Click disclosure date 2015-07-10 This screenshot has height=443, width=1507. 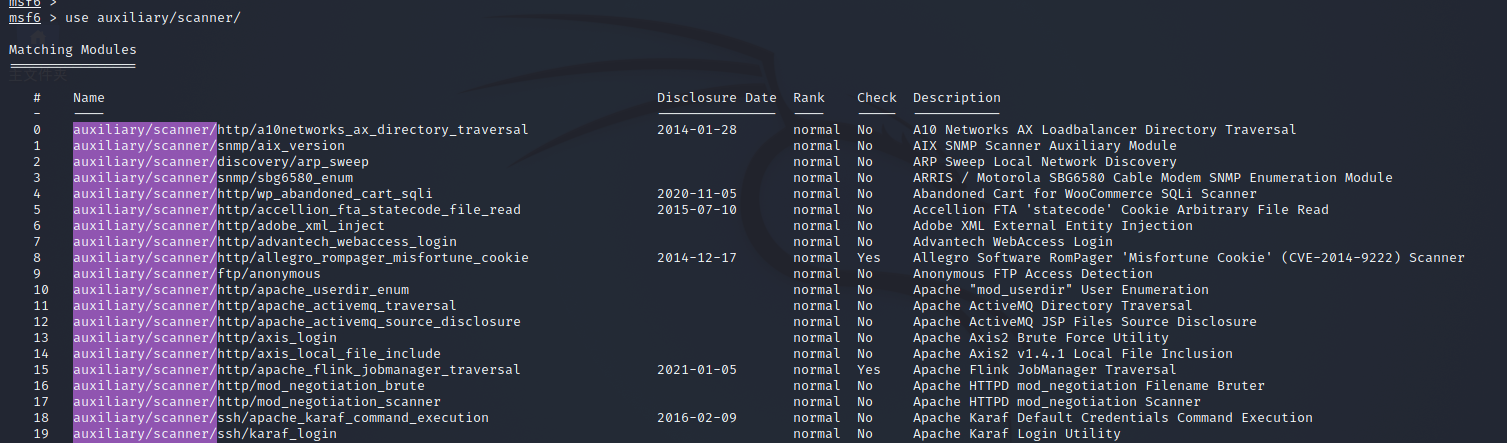point(697,210)
